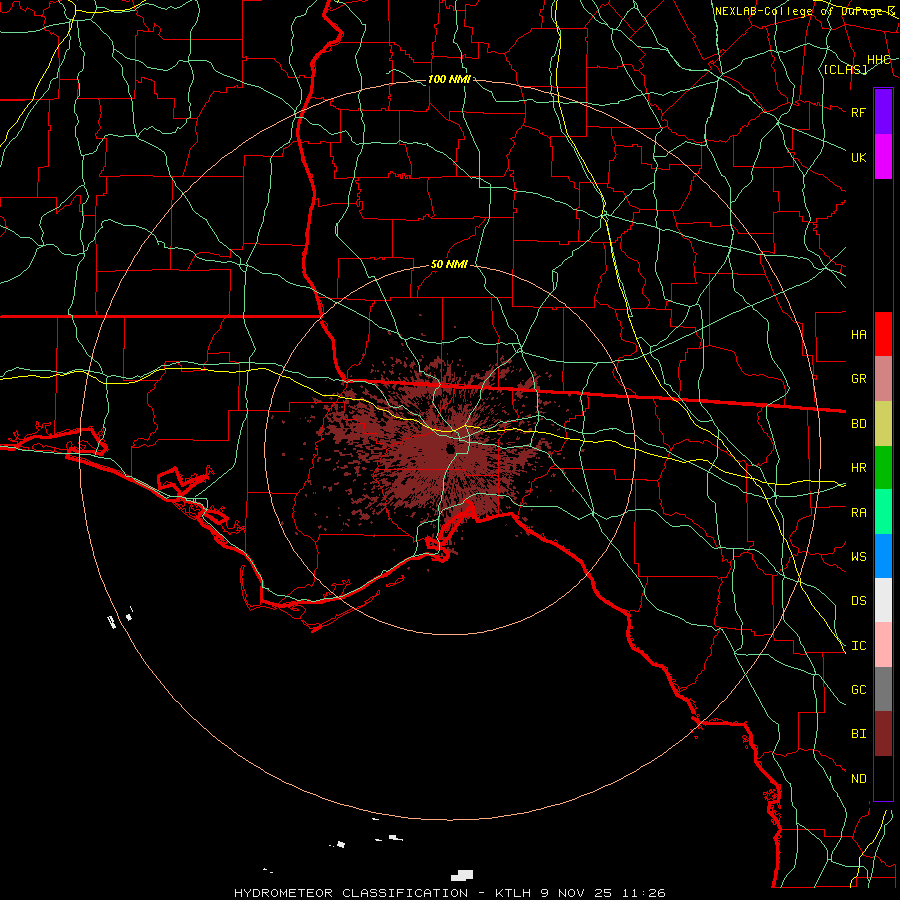Click the BI legend label
The width and height of the screenshot is (900, 900).
coord(858,734)
